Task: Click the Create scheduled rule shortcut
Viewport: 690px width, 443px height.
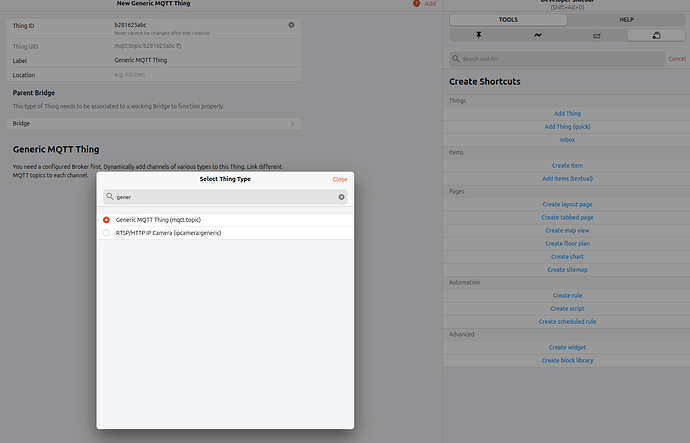Action: click(x=566, y=321)
